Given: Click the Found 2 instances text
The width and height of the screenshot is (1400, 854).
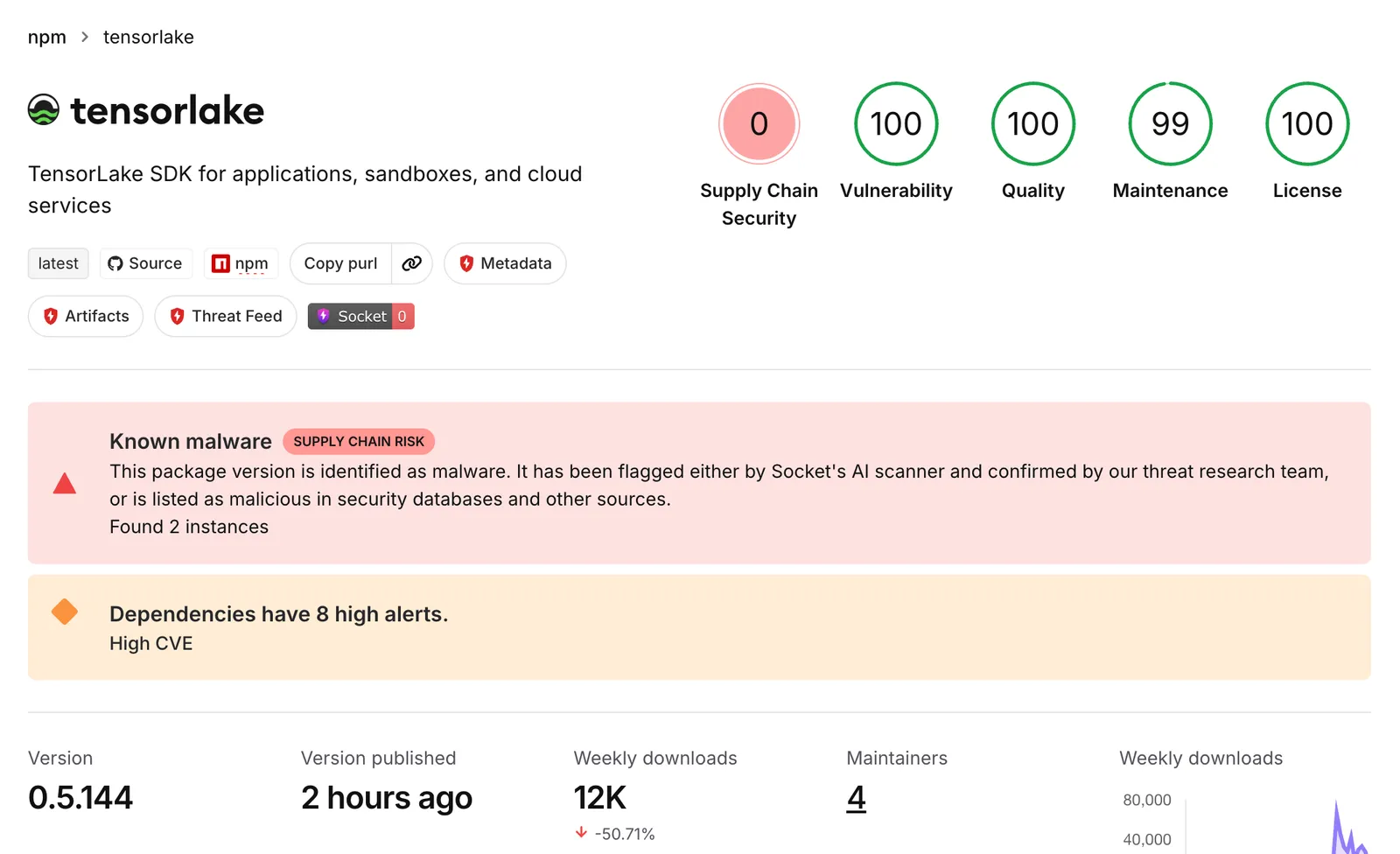Looking at the screenshot, I should click(x=189, y=527).
